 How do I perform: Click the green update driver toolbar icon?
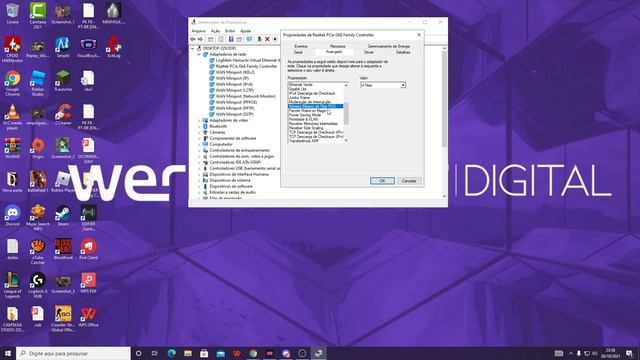tap(259, 39)
